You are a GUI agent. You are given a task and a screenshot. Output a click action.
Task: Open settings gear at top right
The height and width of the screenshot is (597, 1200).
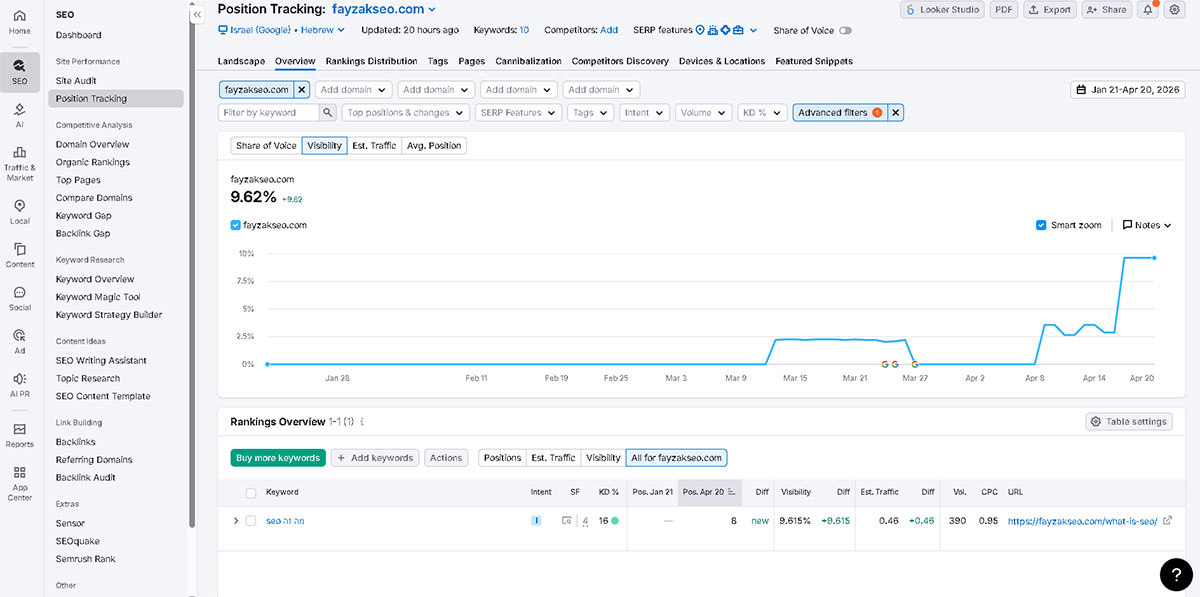[1174, 9]
